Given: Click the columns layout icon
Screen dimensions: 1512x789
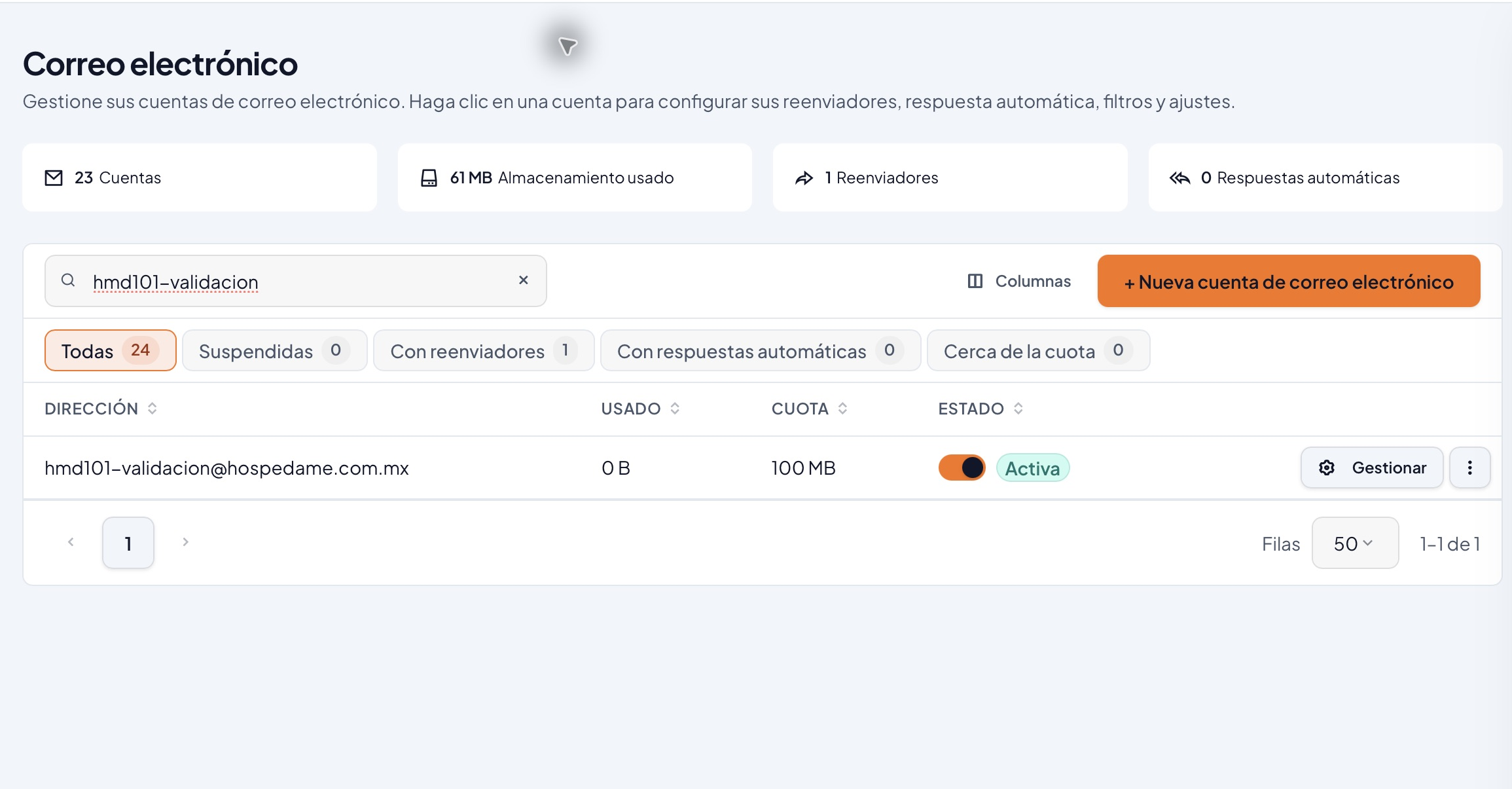Looking at the screenshot, I should (x=975, y=281).
